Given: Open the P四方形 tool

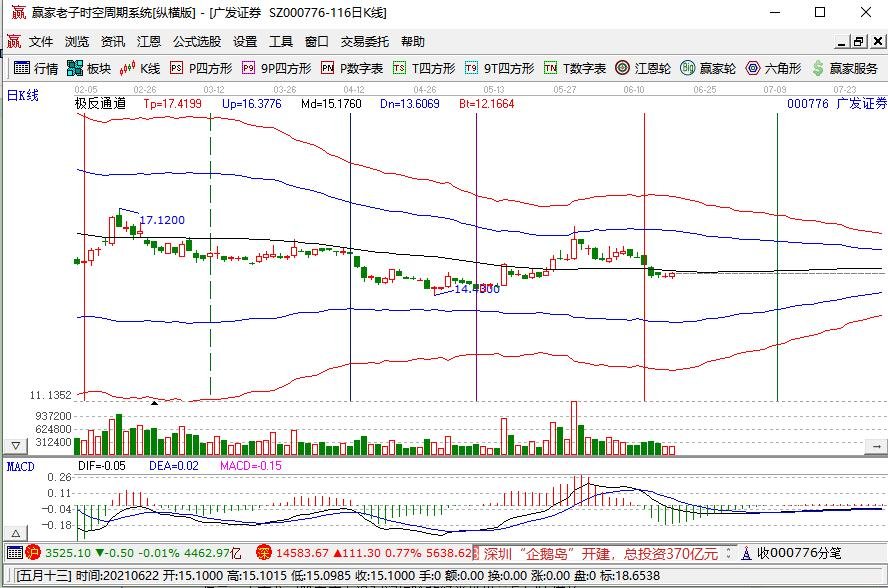Looking at the screenshot, I should pos(201,69).
